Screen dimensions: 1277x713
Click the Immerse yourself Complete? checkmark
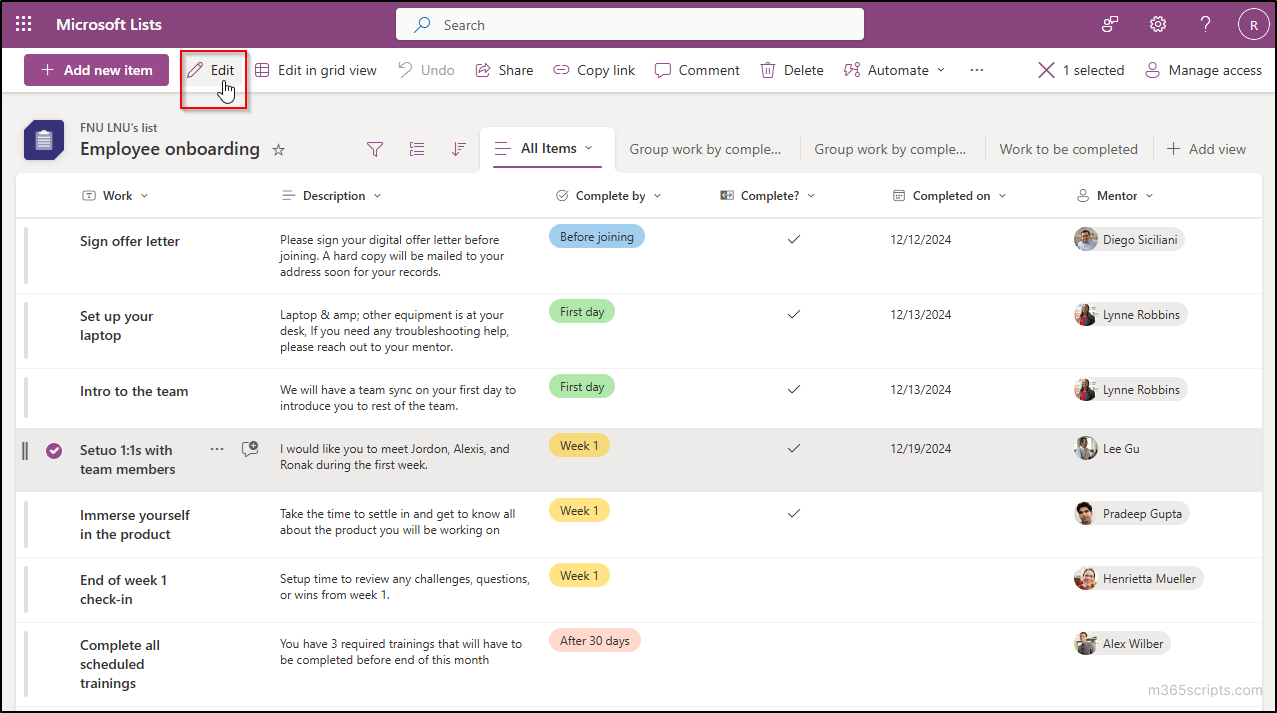794,513
